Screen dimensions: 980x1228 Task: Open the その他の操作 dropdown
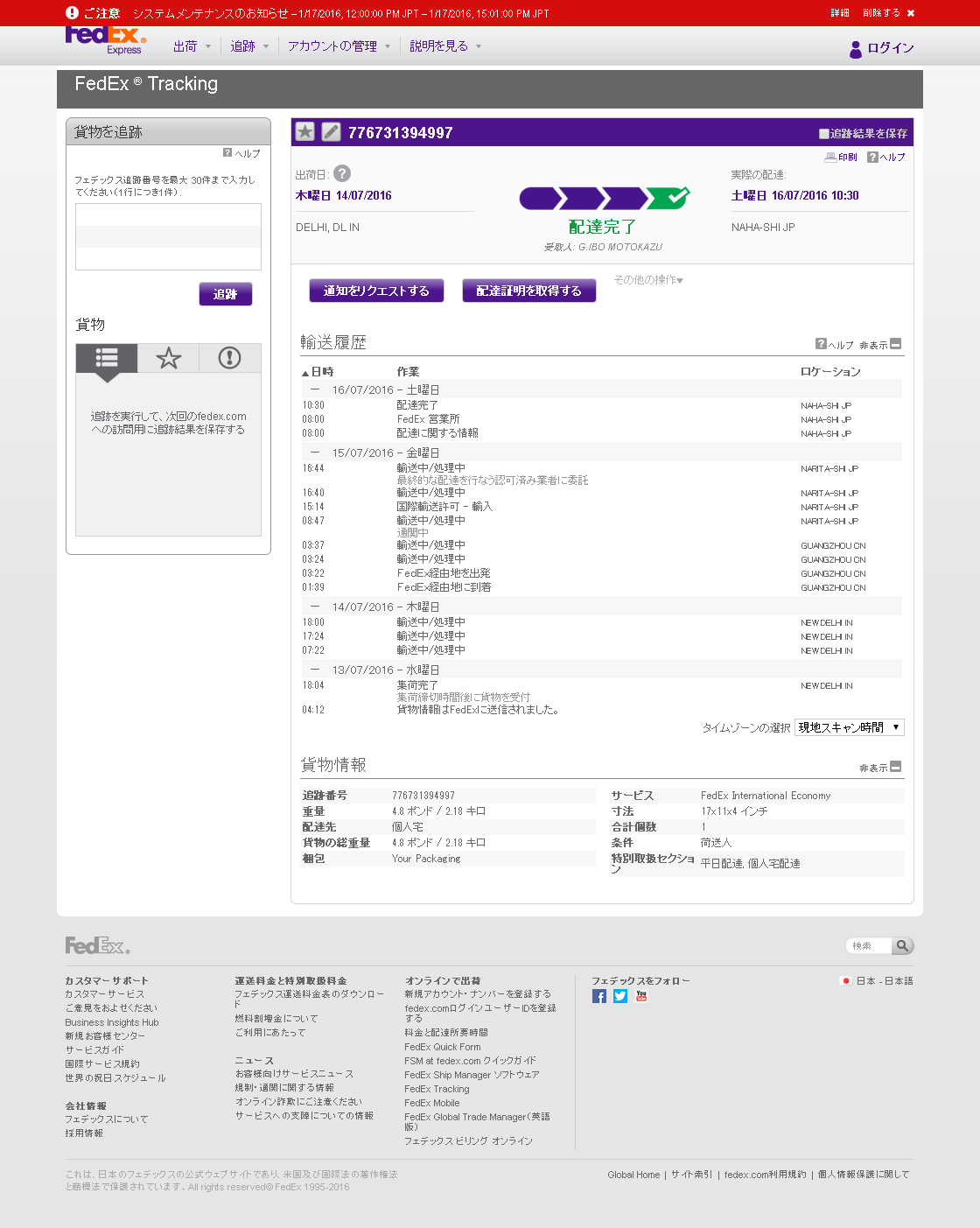(648, 280)
